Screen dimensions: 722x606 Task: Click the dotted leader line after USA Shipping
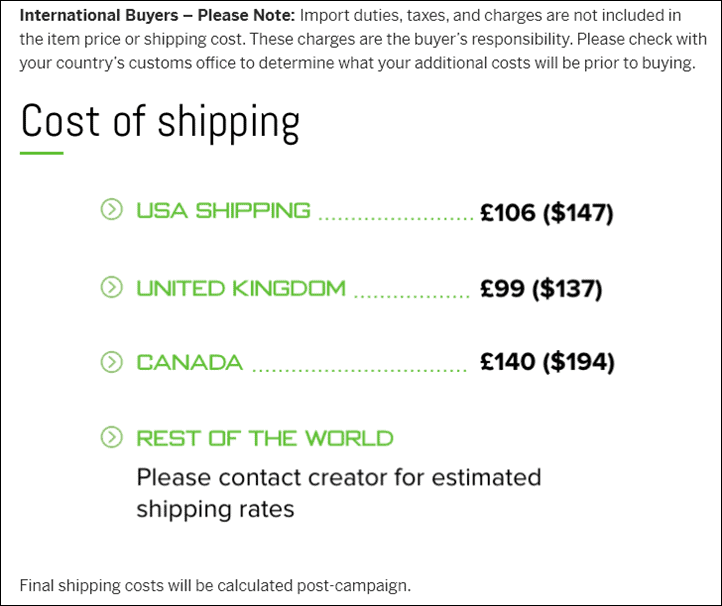[396, 219]
